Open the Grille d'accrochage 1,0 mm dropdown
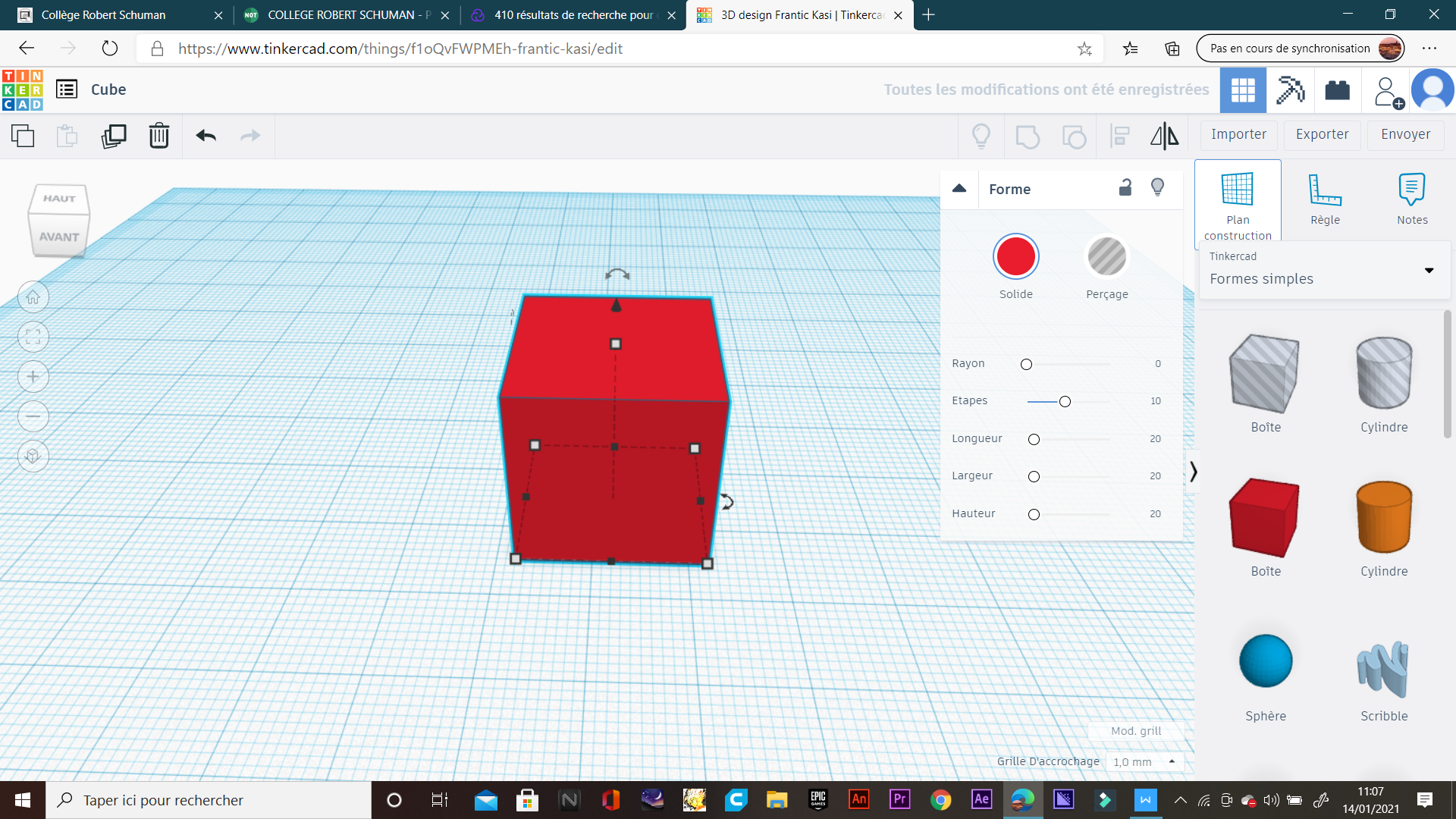This screenshot has width=1456, height=819. [1144, 761]
